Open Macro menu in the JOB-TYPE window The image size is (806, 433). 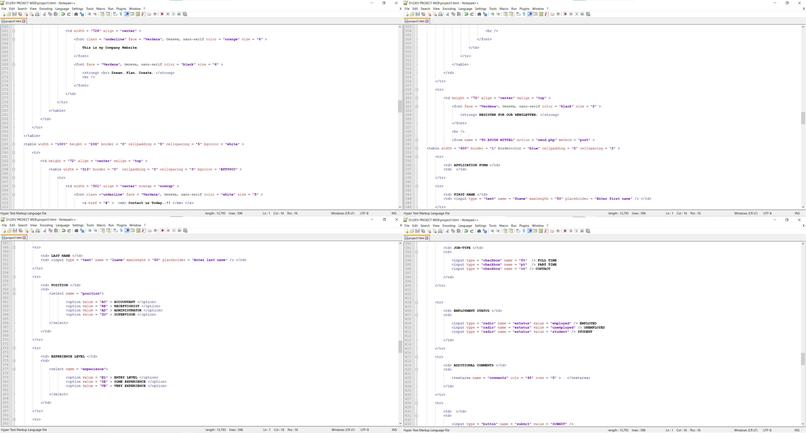coord(504,225)
